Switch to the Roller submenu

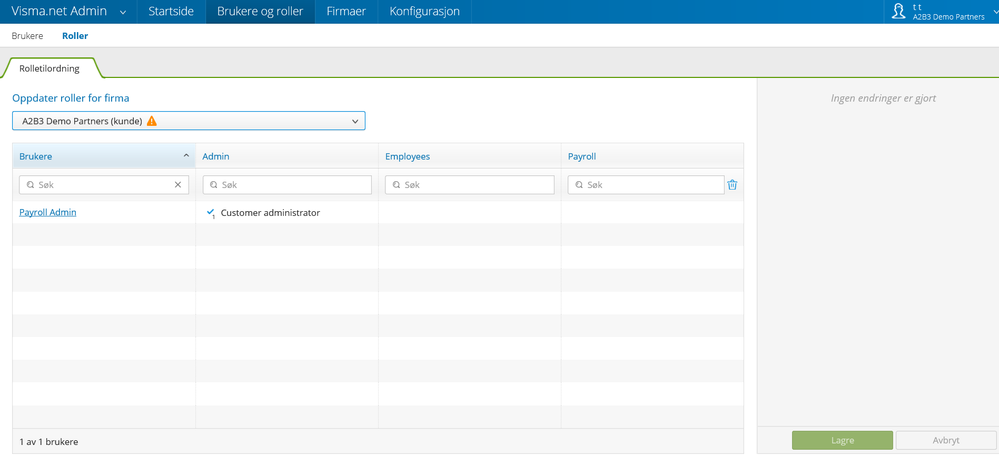point(75,36)
